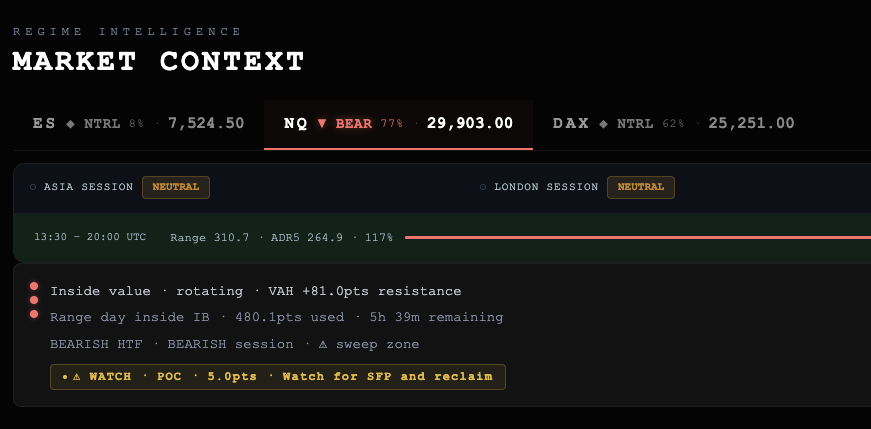Click the NEUTRAL badge beside London Session

pyautogui.click(x=640, y=187)
